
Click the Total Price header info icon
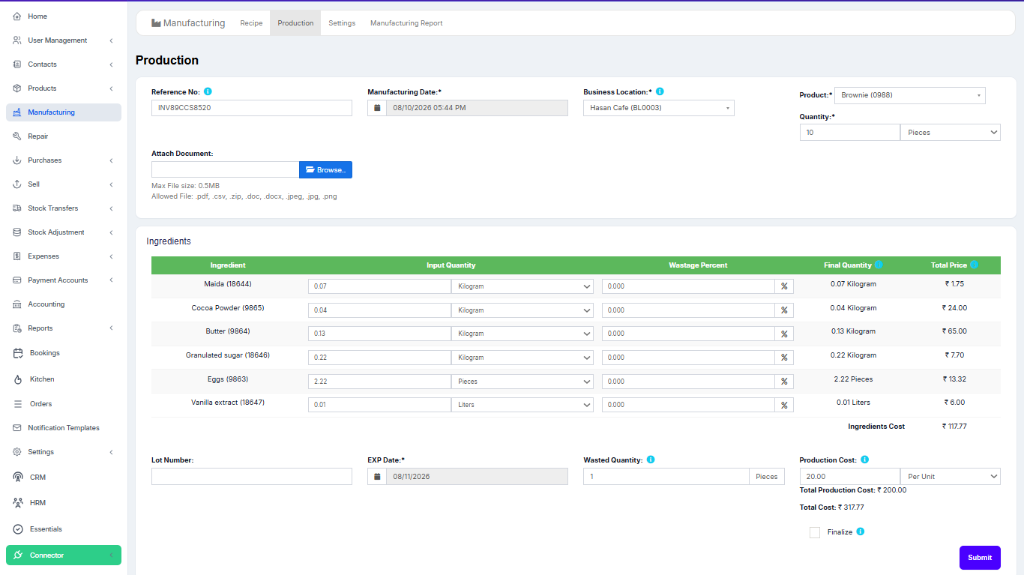pyautogui.click(x=974, y=265)
